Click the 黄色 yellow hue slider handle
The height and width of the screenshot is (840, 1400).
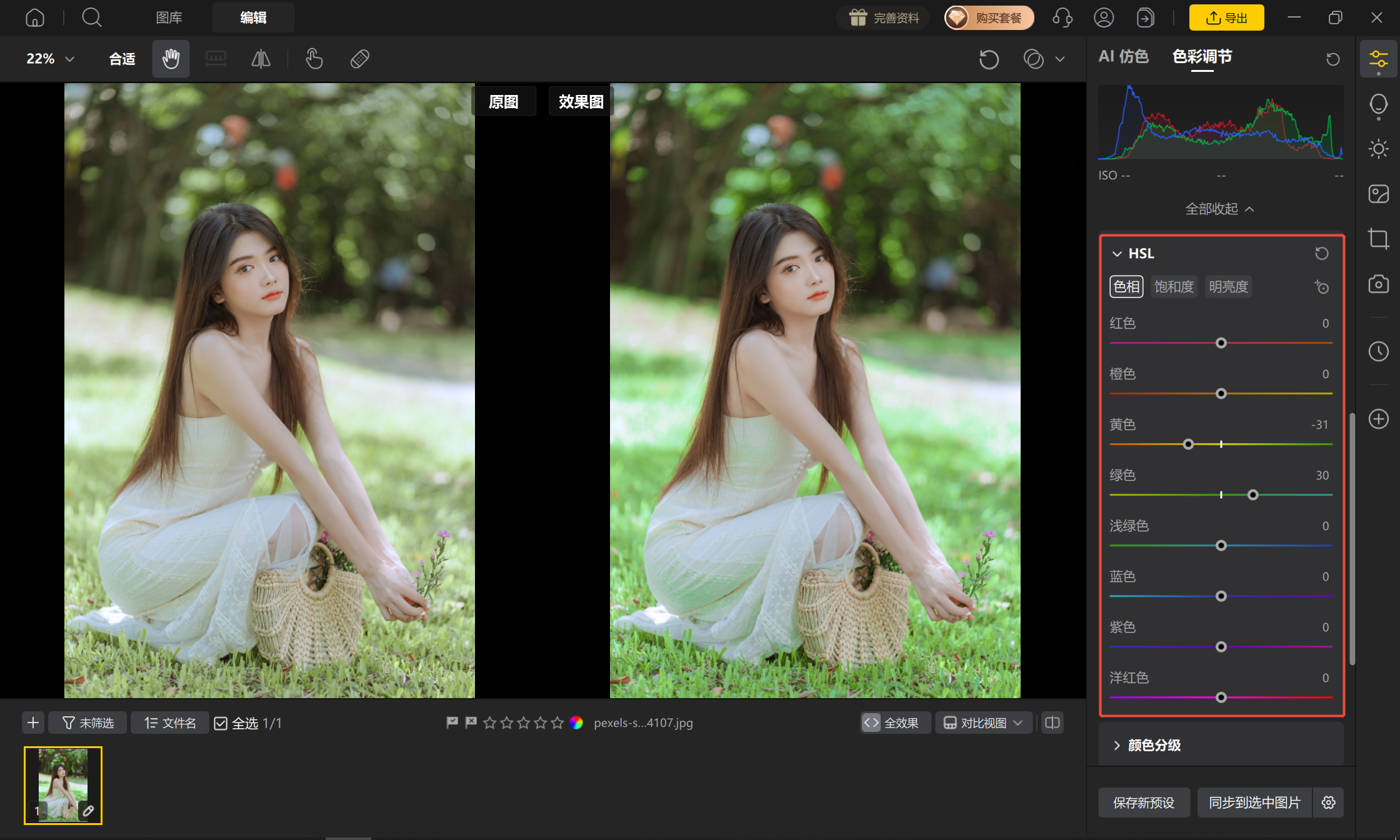pyautogui.click(x=1188, y=444)
